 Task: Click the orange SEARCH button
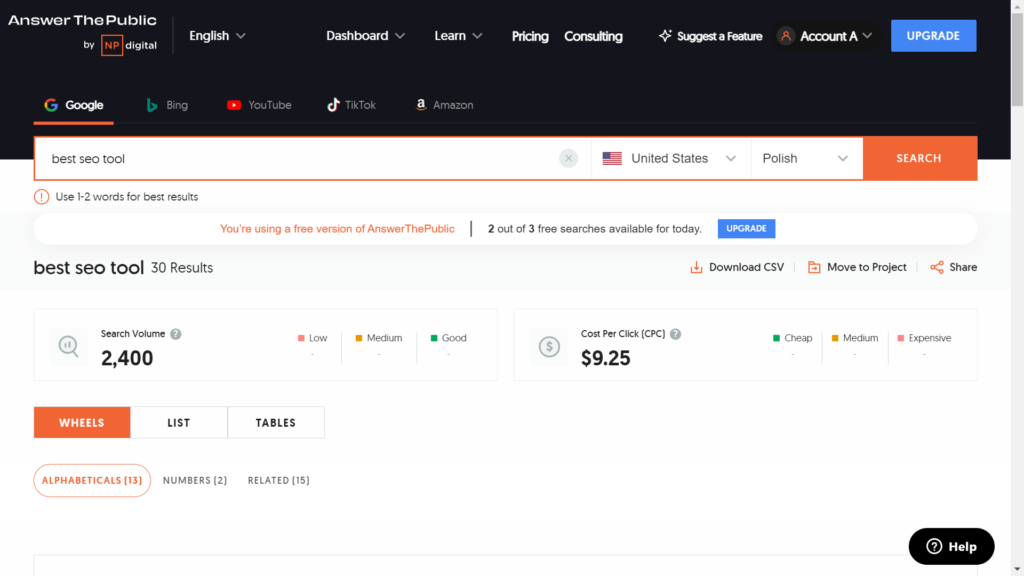(x=920, y=158)
